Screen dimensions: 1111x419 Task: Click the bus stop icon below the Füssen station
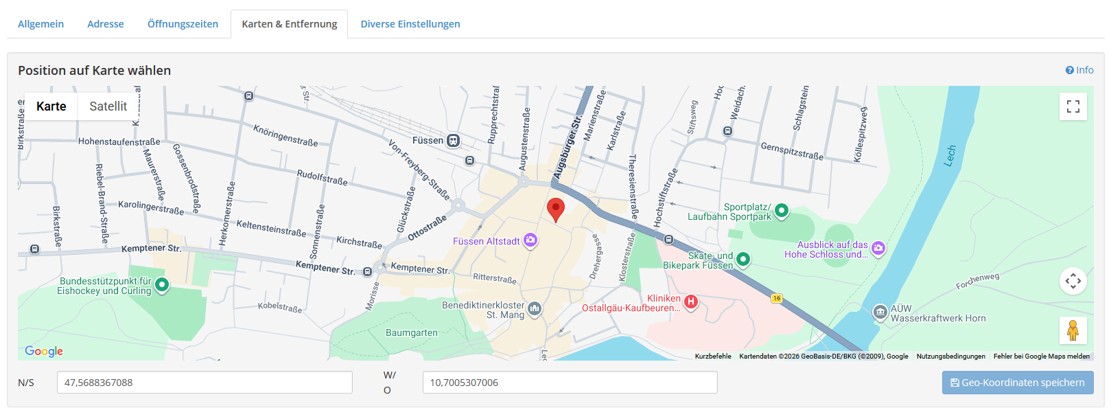[x=468, y=160]
